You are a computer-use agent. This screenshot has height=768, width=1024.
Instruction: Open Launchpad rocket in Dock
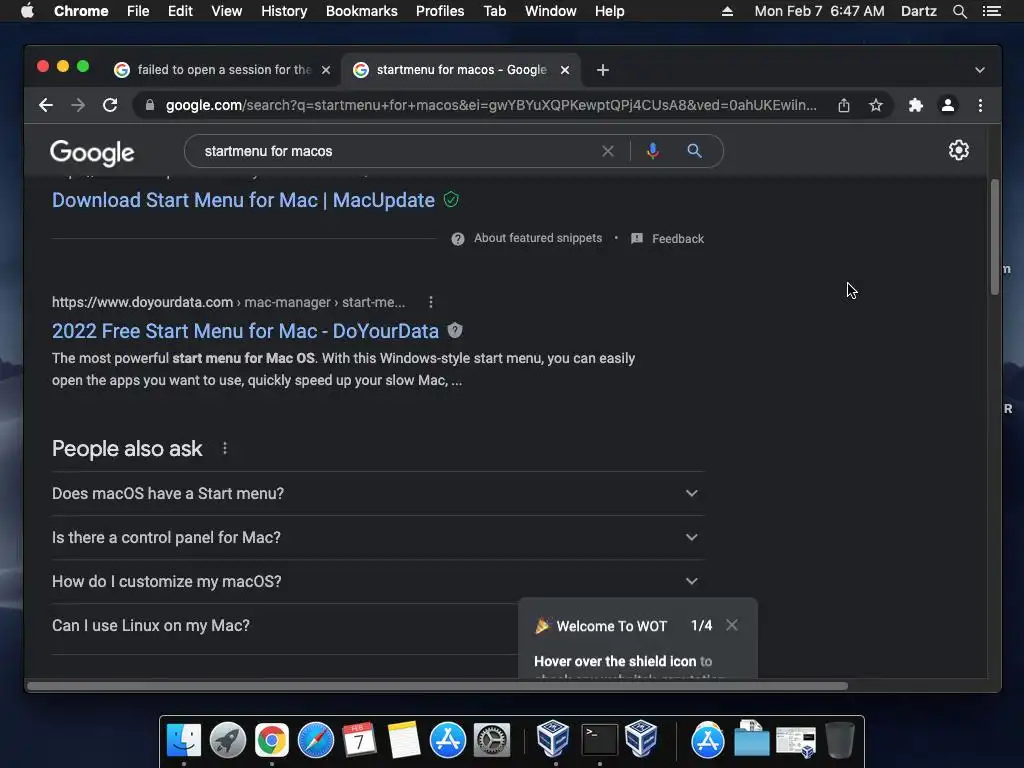coord(227,741)
